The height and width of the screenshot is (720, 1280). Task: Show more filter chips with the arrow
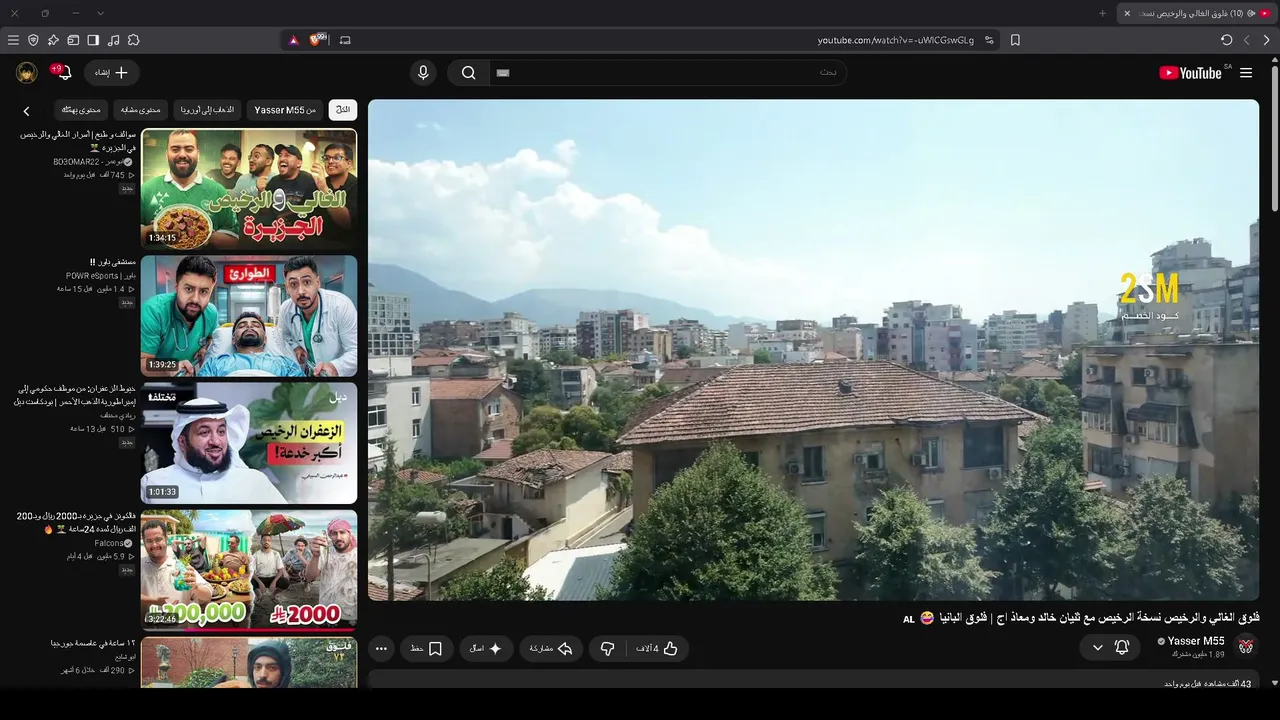[27, 111]
